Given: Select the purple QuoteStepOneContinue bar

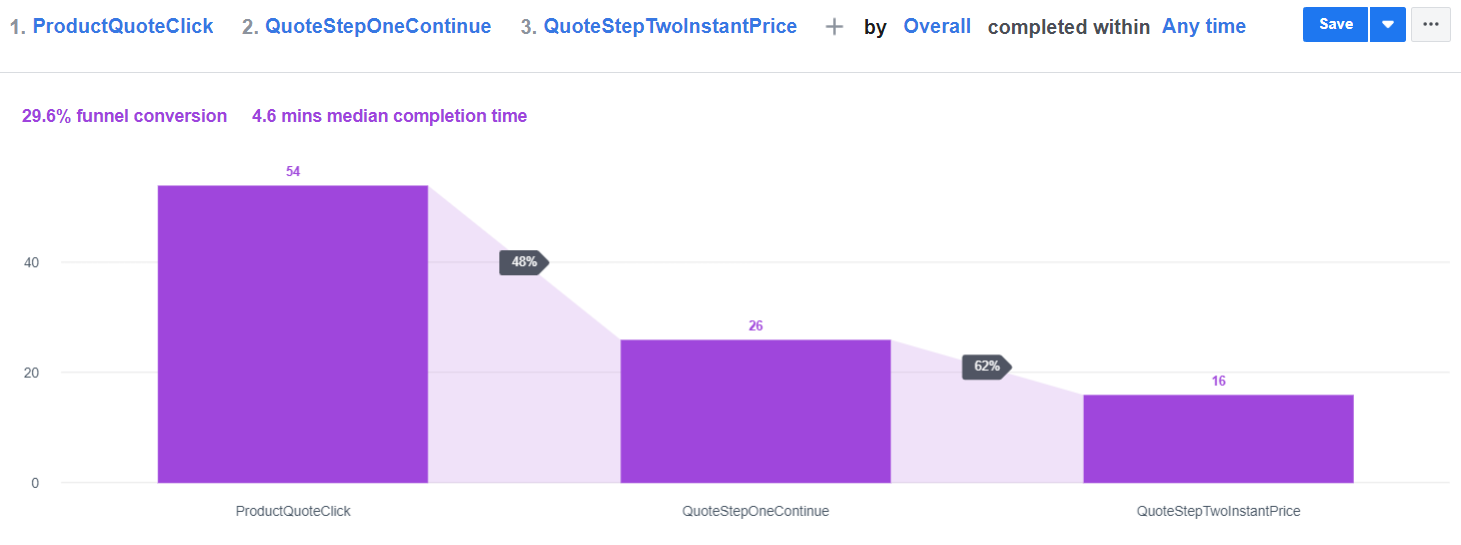Looking at the screenshot, I should click(755, 411).
